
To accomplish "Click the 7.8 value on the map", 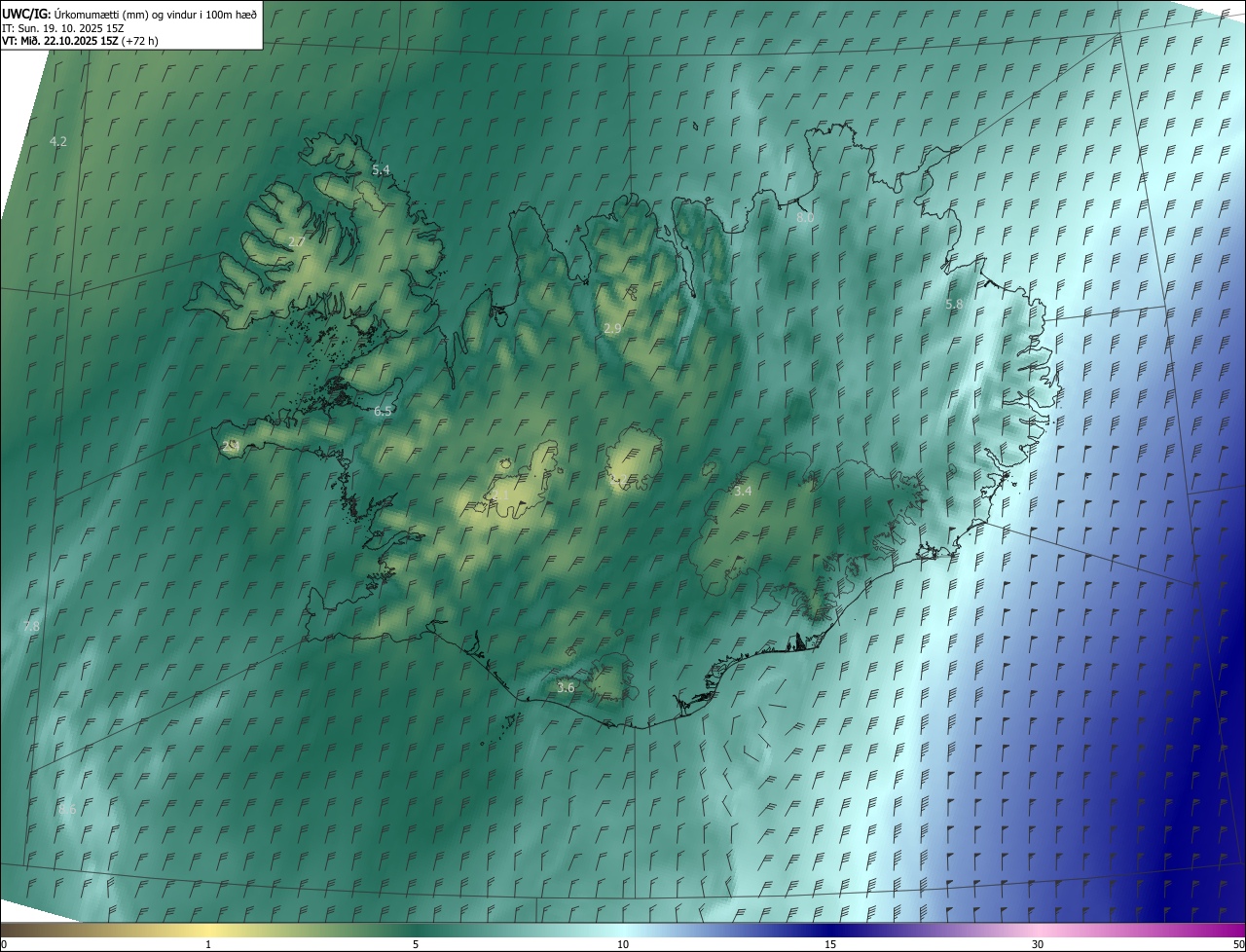I will pyautogui.click(x=32, y=626).
